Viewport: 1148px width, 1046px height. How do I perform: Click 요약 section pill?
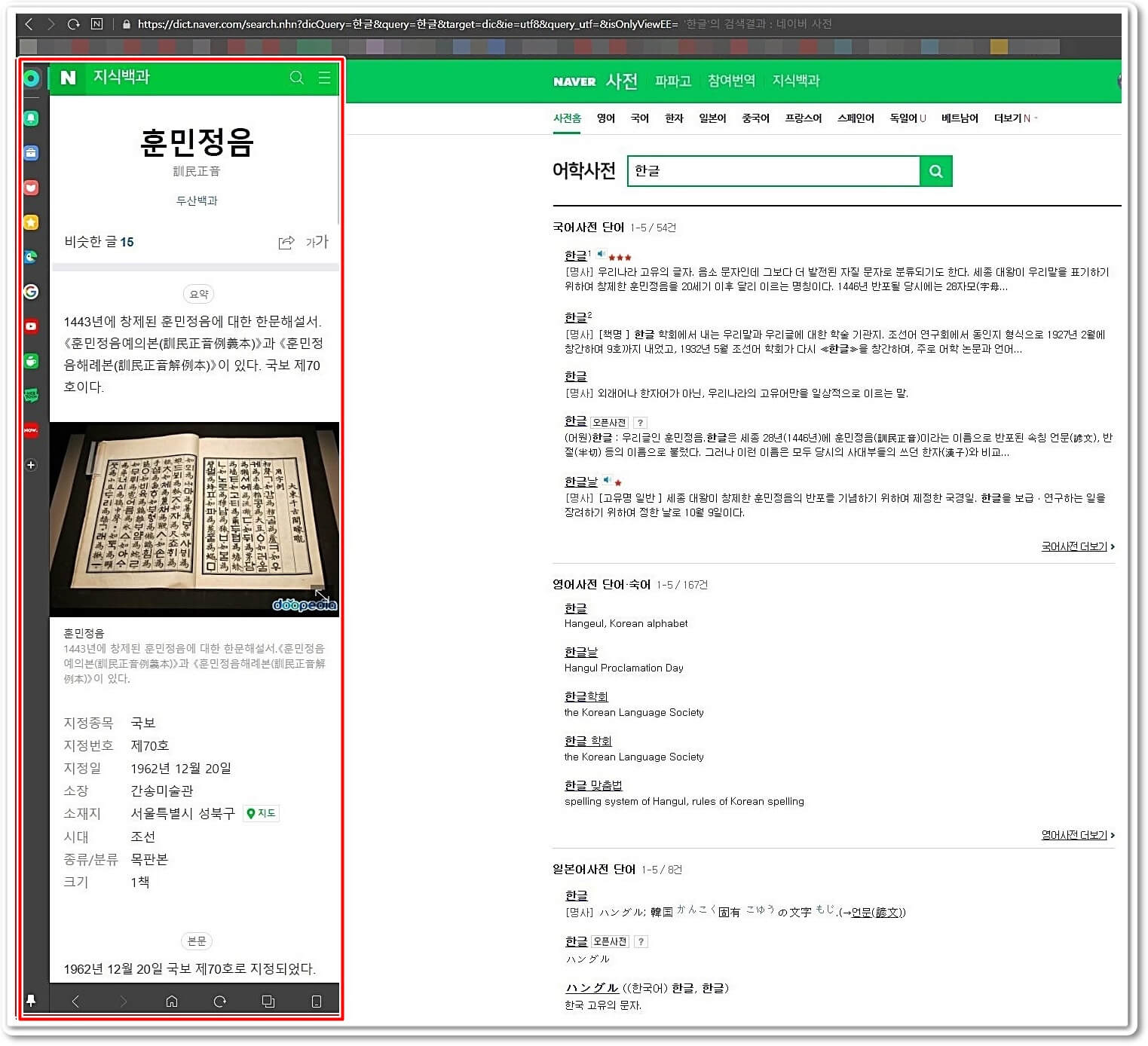pyautogui.click(x=198, y=294)
